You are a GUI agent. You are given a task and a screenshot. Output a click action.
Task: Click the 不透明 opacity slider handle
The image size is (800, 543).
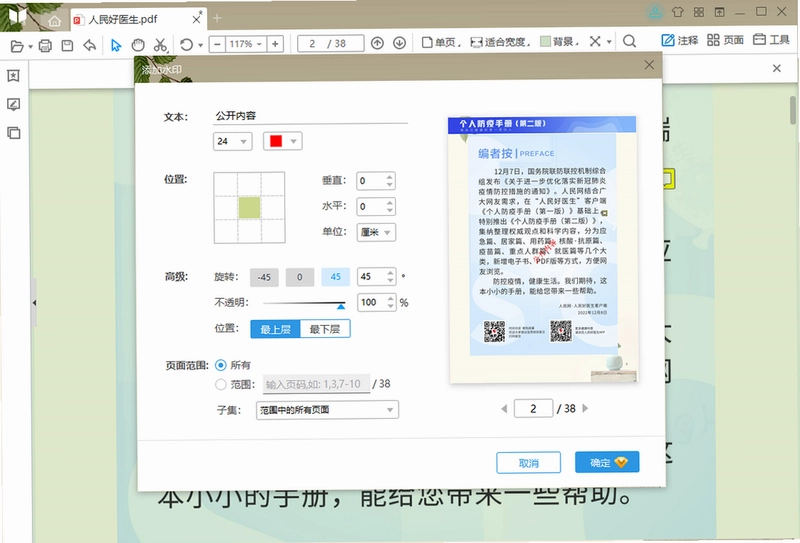coord(341,306)
